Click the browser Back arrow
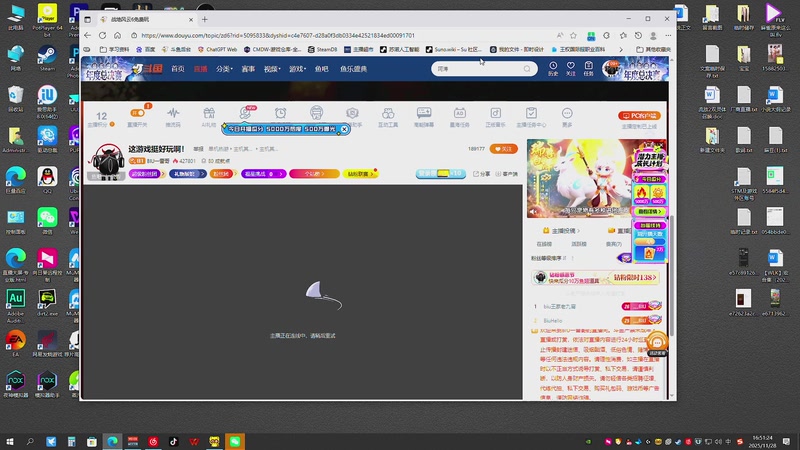The height and width of the screenshot is (450, 800). click(87, 35)
